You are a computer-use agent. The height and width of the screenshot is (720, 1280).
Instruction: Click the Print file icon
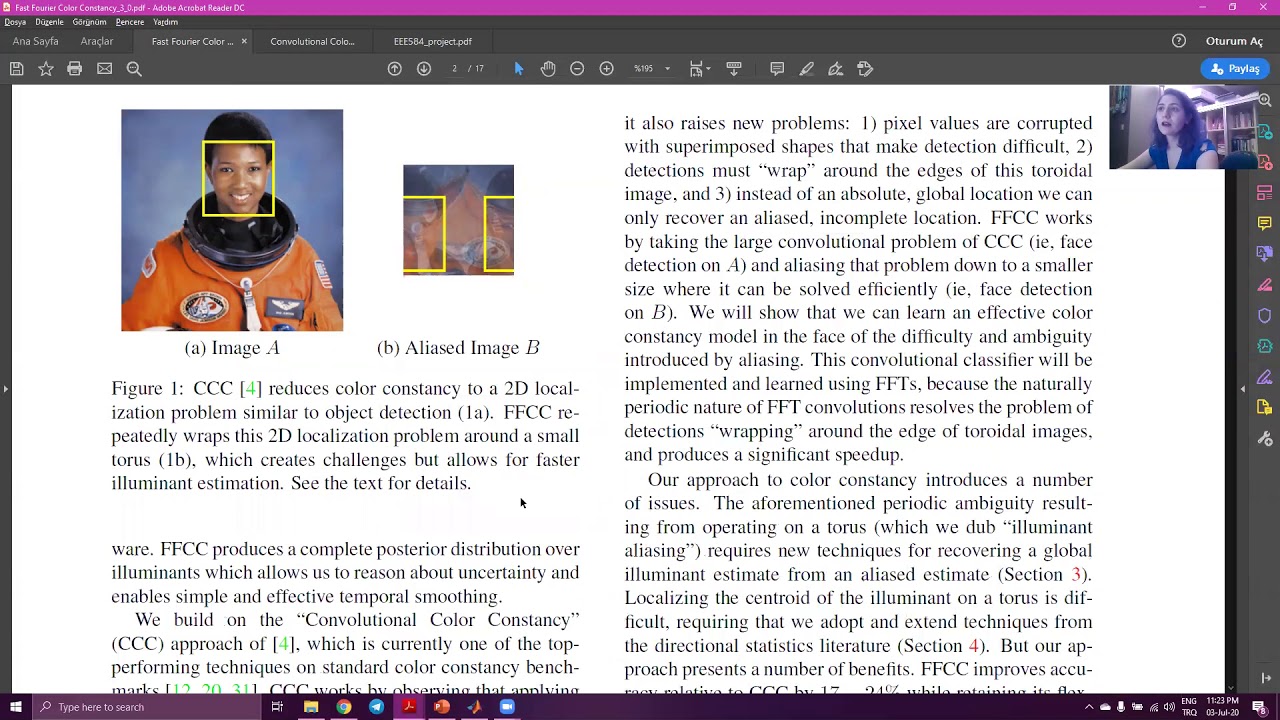click(x=75, y=69)
